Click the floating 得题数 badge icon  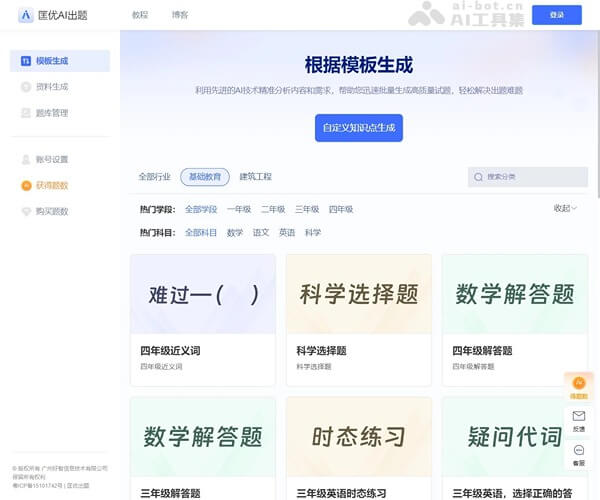[579, 384]
